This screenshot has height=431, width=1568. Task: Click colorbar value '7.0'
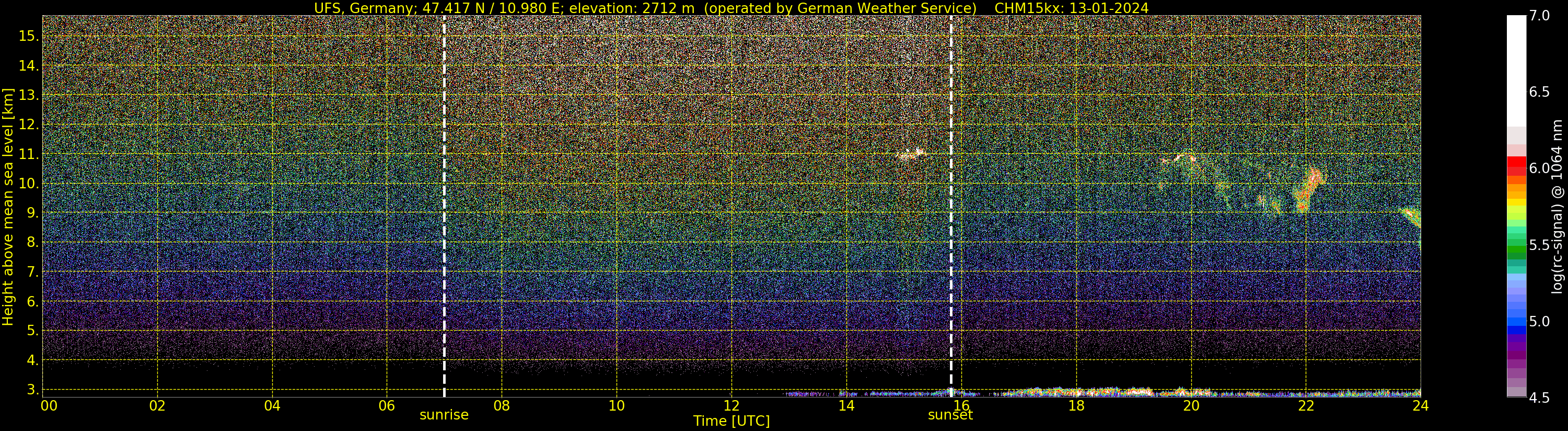click(x=1539, y=16)
